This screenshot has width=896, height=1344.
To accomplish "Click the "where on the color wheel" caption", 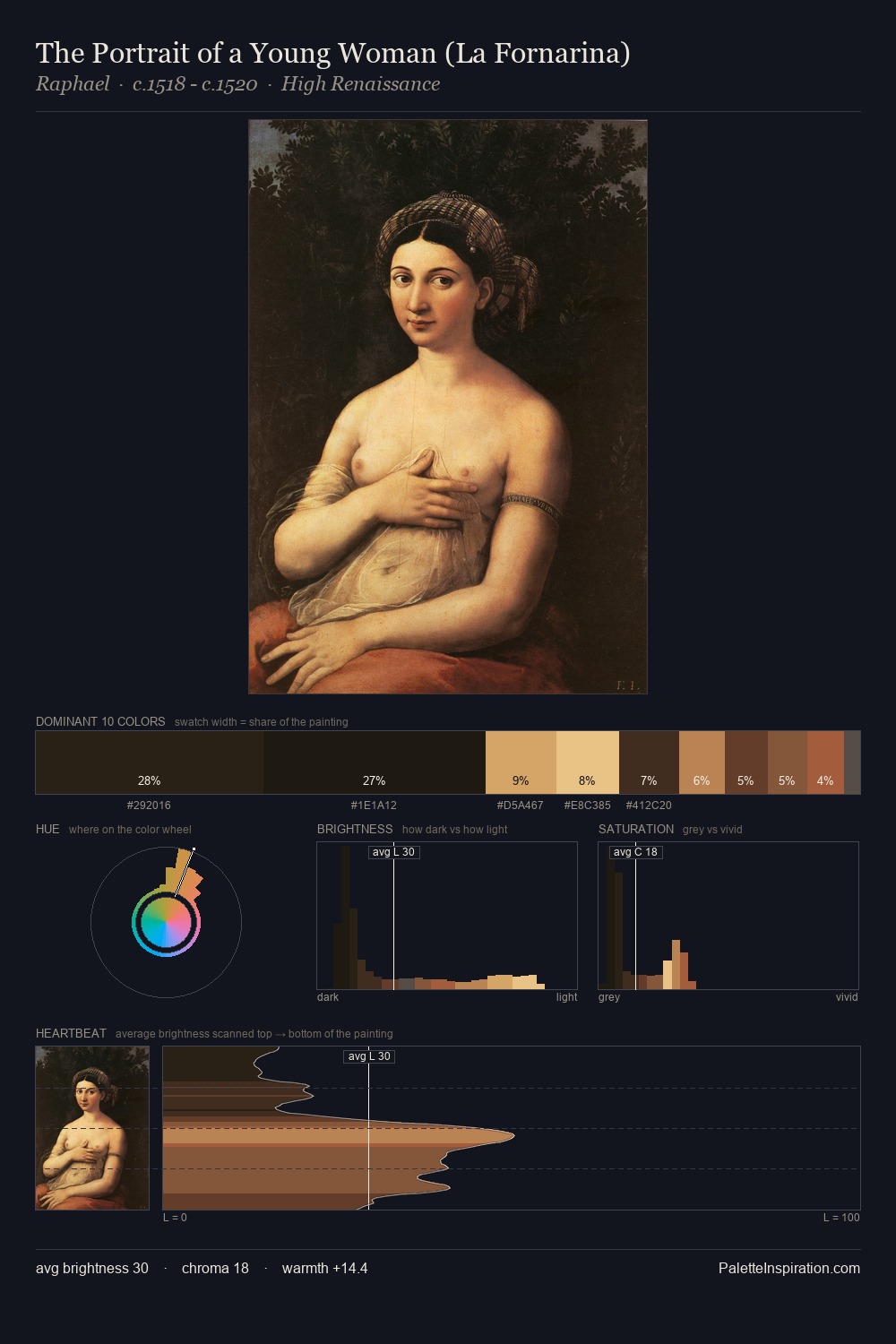I will (x=130, y=830).
